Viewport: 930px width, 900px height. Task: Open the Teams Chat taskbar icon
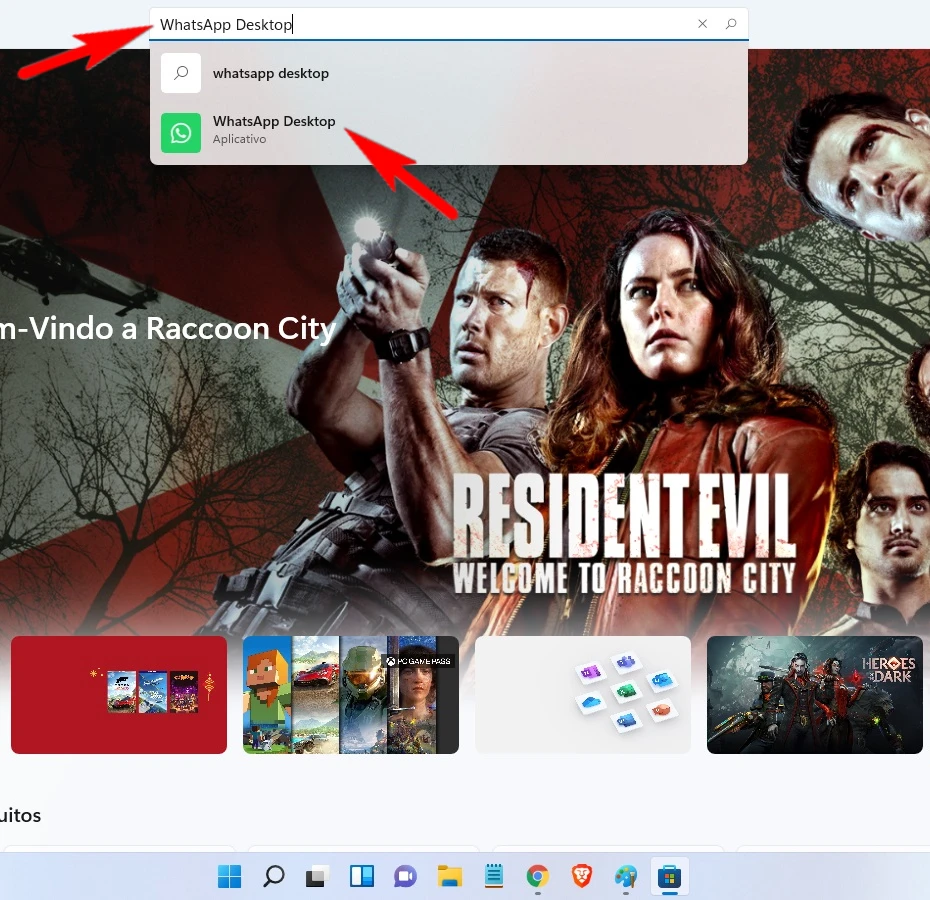point(405,876)
